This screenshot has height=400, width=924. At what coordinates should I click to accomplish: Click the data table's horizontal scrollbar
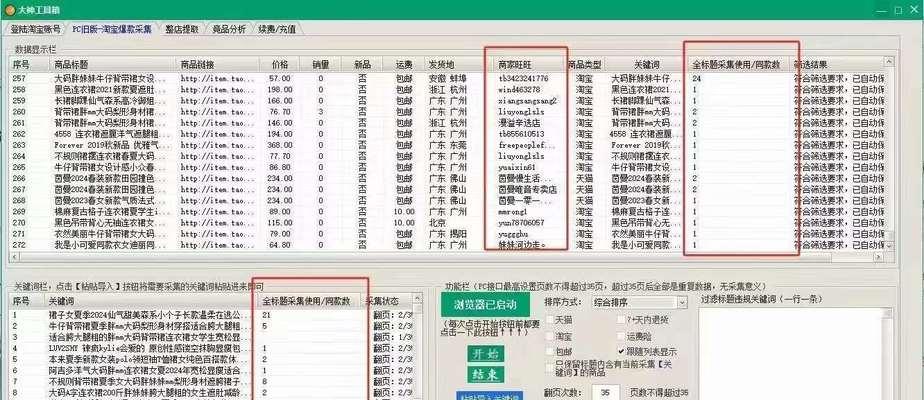447,257
